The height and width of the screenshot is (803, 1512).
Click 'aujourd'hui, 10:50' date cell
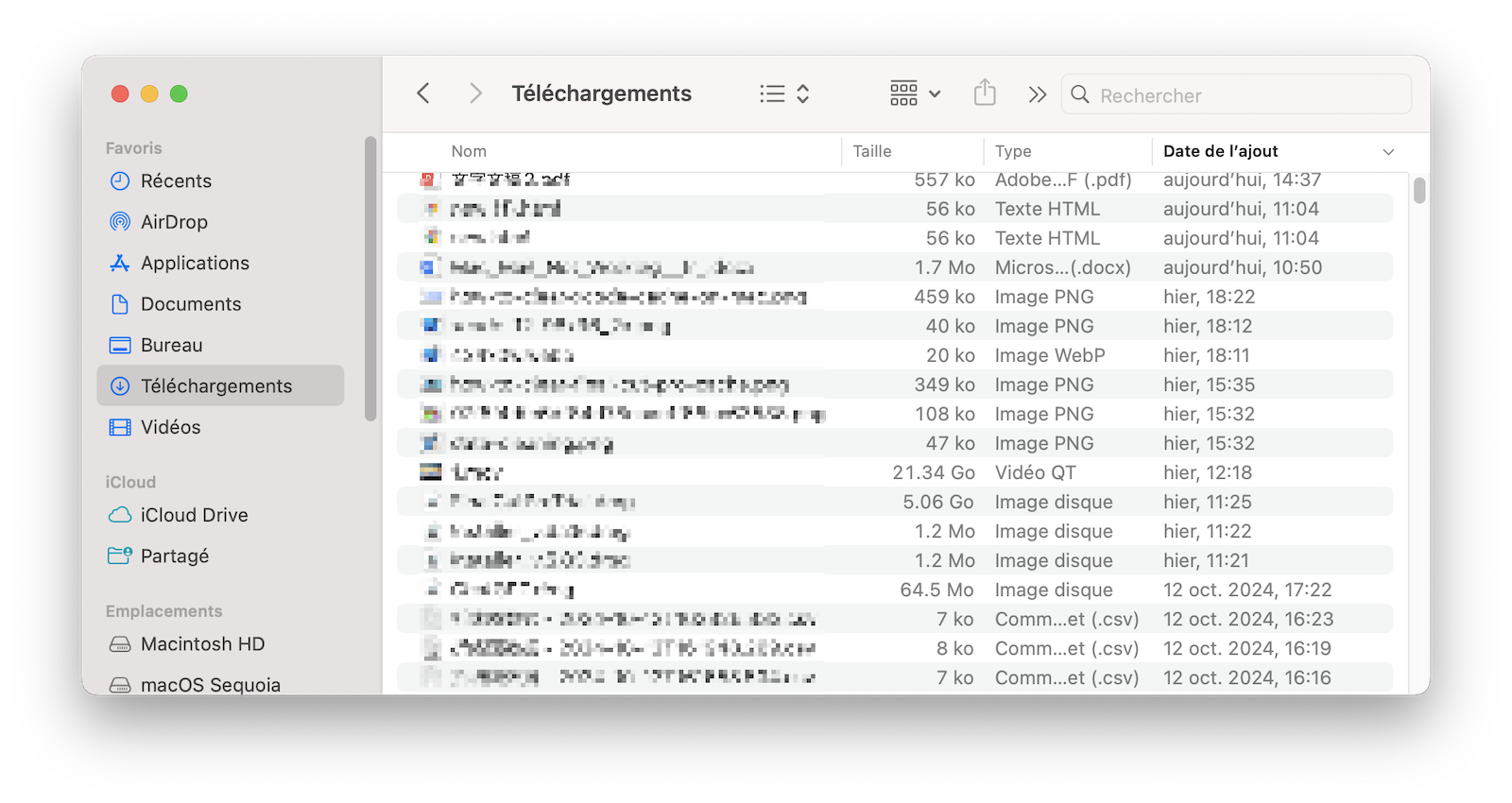1243,267
